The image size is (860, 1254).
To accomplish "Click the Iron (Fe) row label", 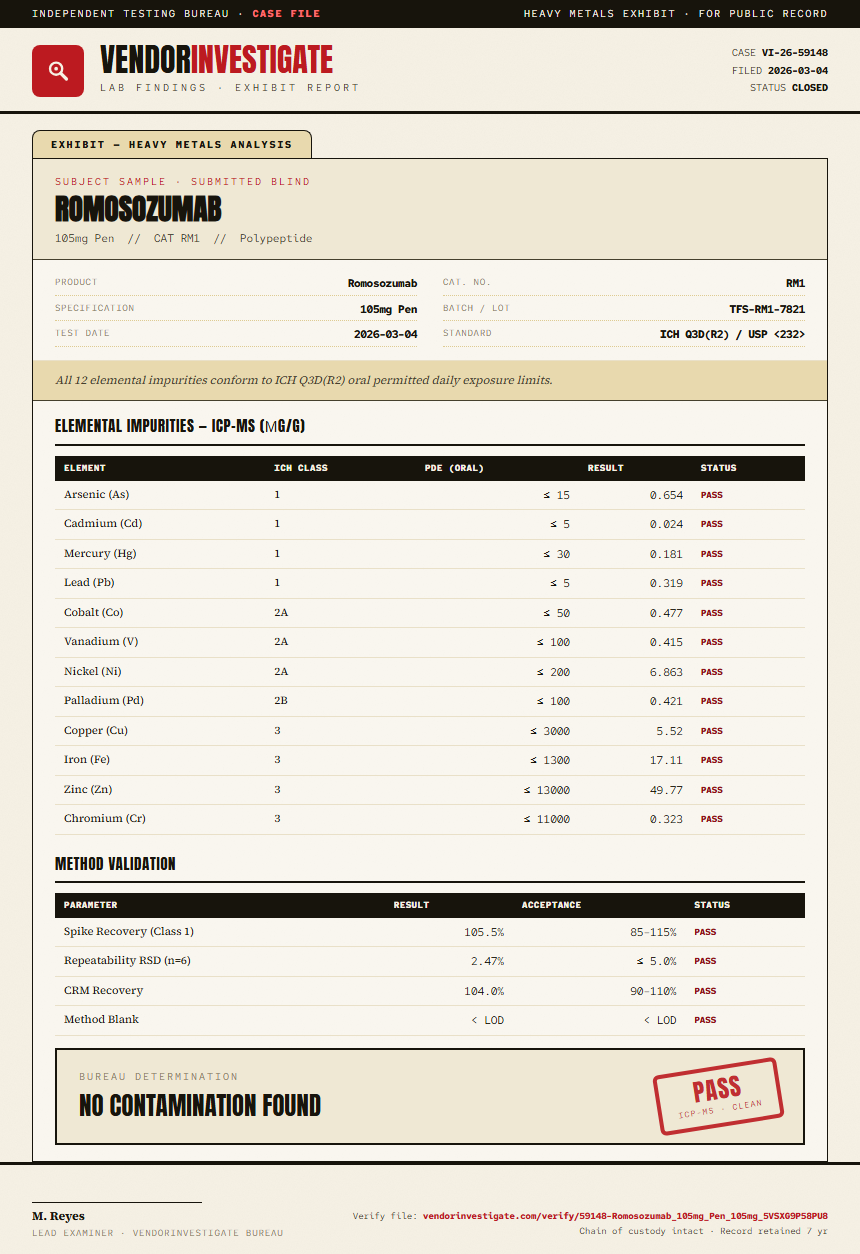I will point(87,760).
